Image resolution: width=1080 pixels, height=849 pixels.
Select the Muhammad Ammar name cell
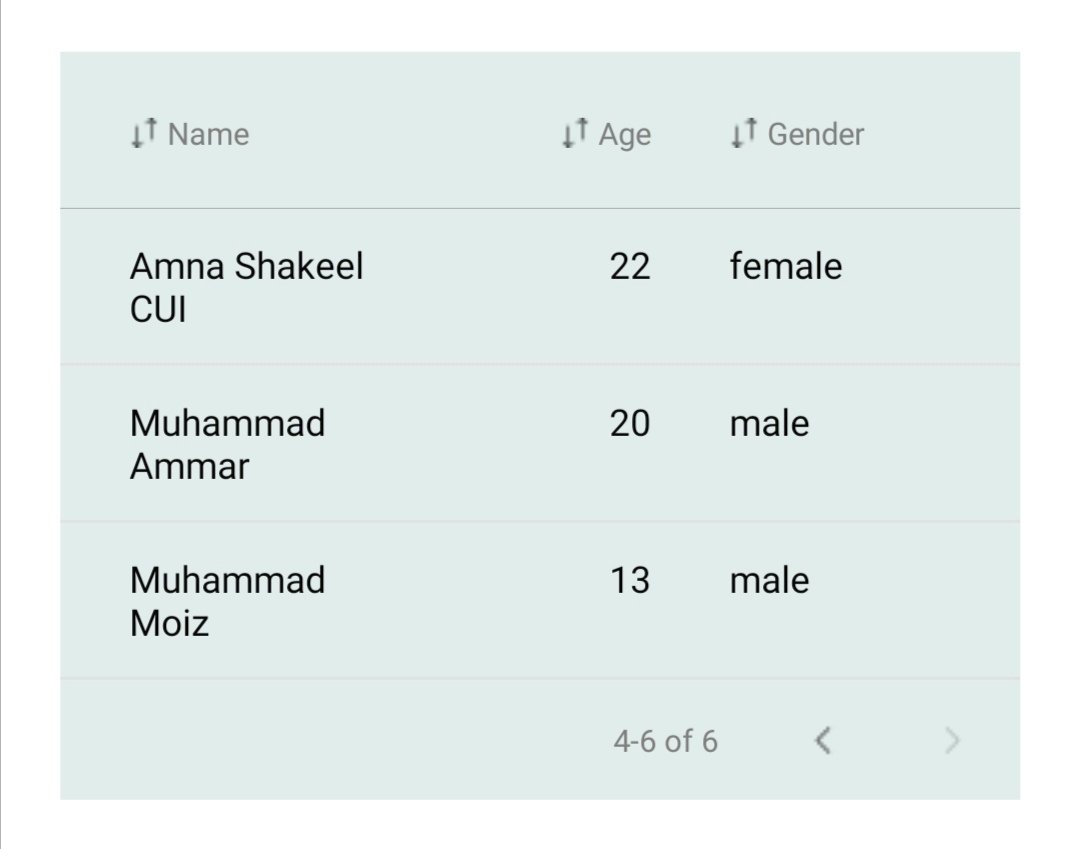(228, 444)
